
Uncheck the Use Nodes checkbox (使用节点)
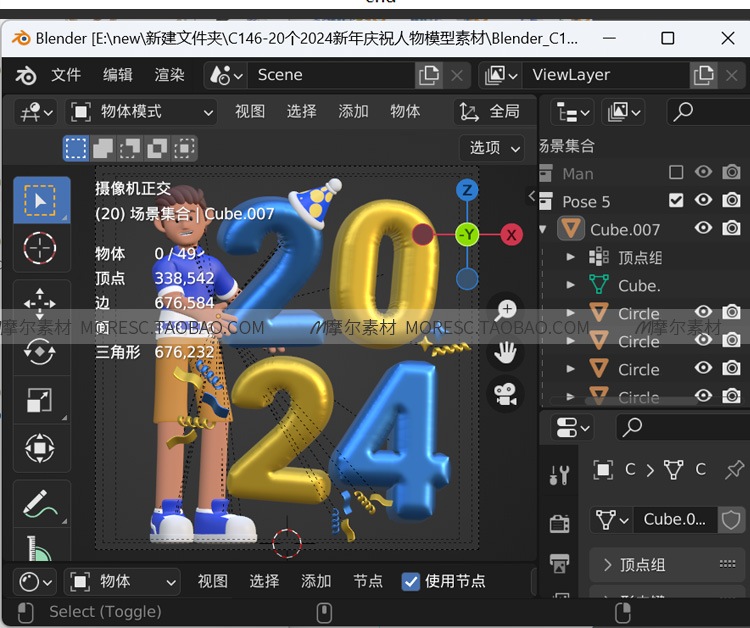point(410,582)
